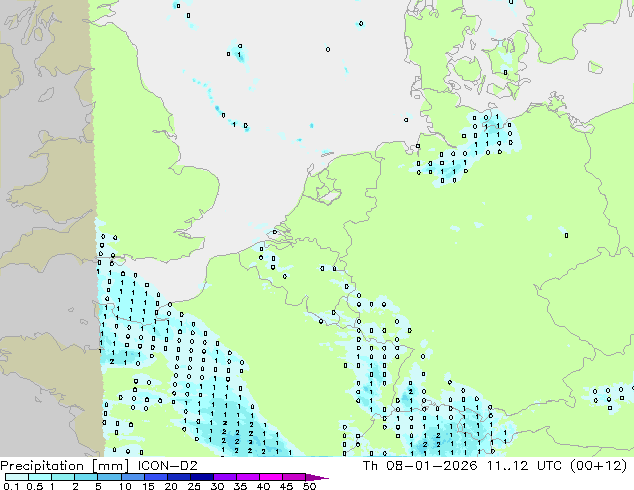Select the 15–20 mm legend color swatch
The image size is (634, 490).
(156, 477)
